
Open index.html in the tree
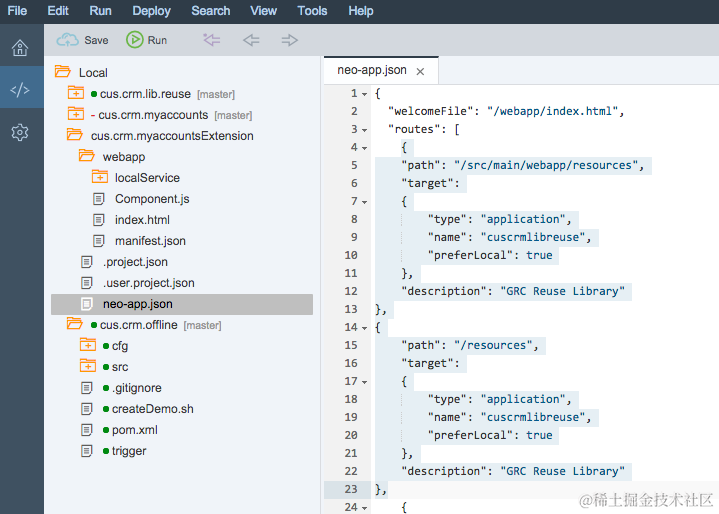(x=142, y=220)
